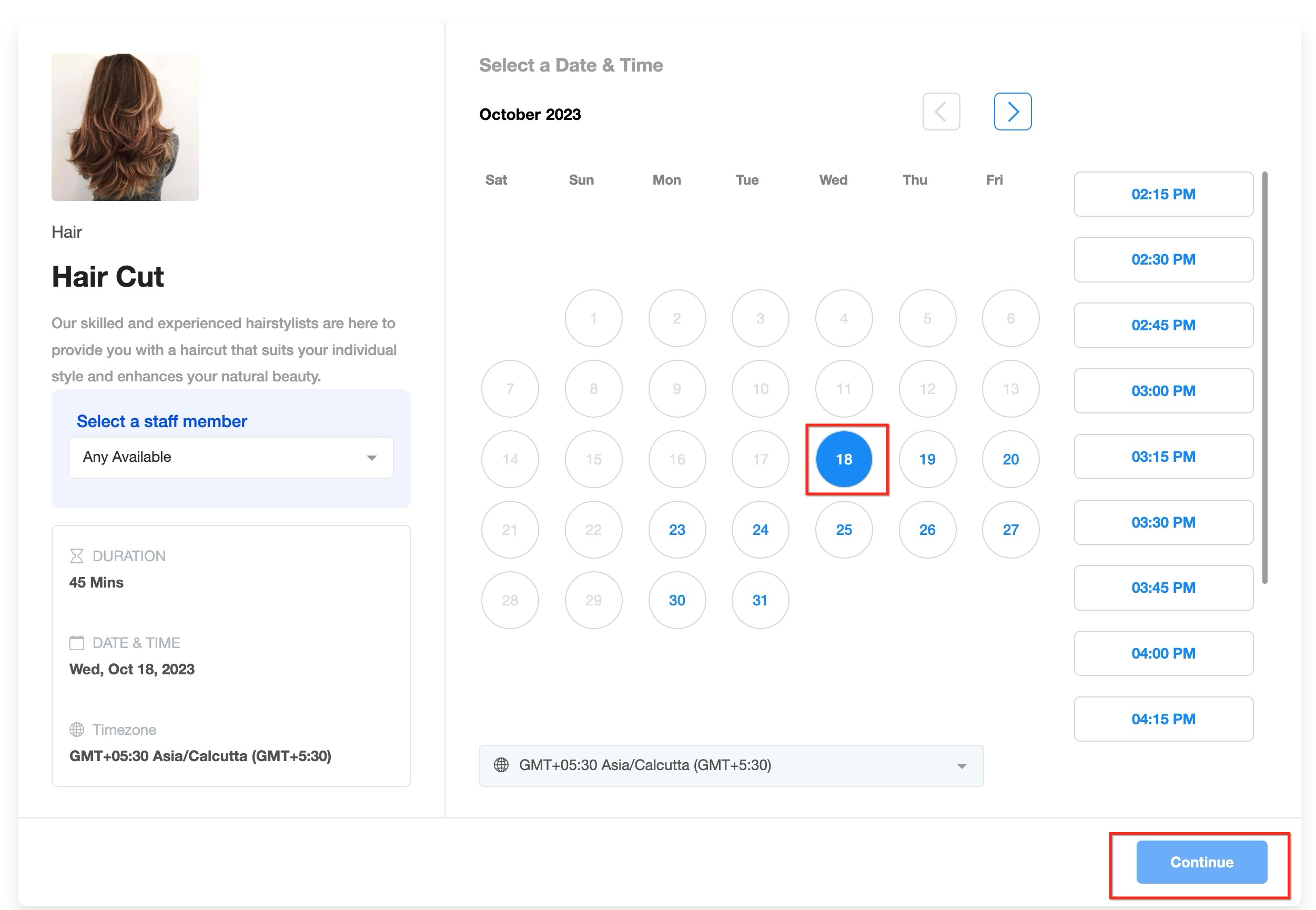Select October 23 on the calendar

[x=677, y=530]
